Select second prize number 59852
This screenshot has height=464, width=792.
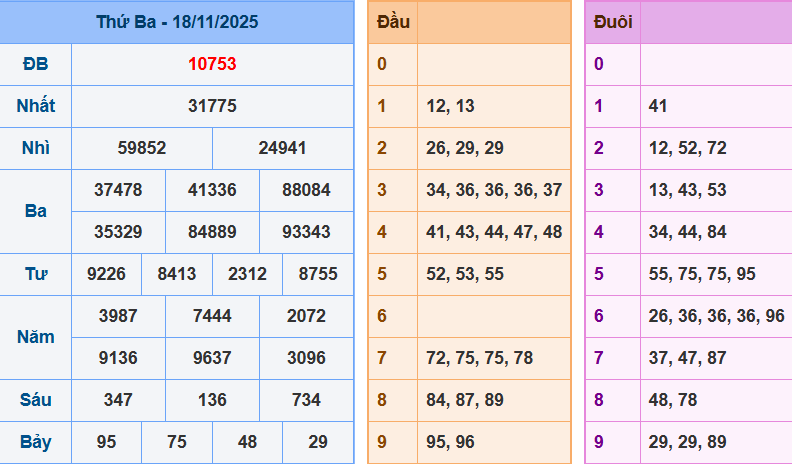coord(142,148)
